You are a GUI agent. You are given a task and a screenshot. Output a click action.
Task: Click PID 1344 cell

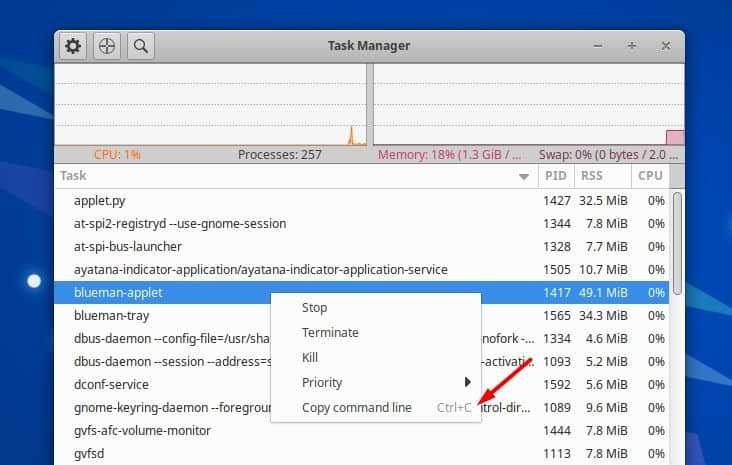coord(557,224)
